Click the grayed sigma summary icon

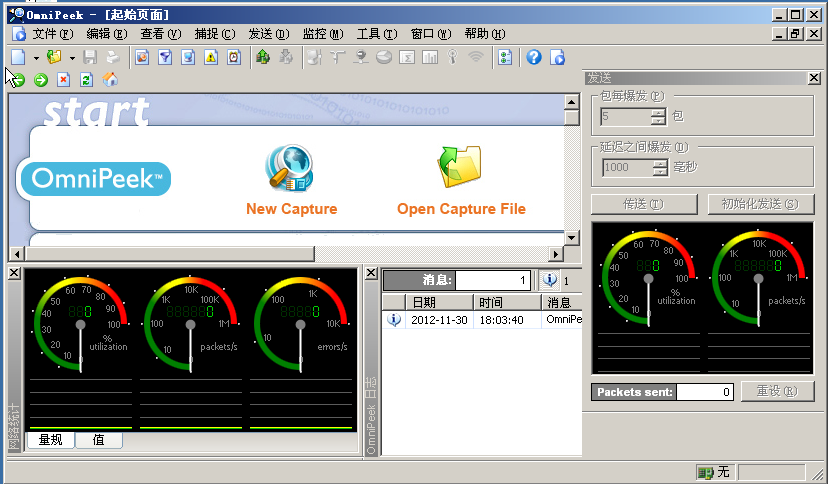[407, 57]
